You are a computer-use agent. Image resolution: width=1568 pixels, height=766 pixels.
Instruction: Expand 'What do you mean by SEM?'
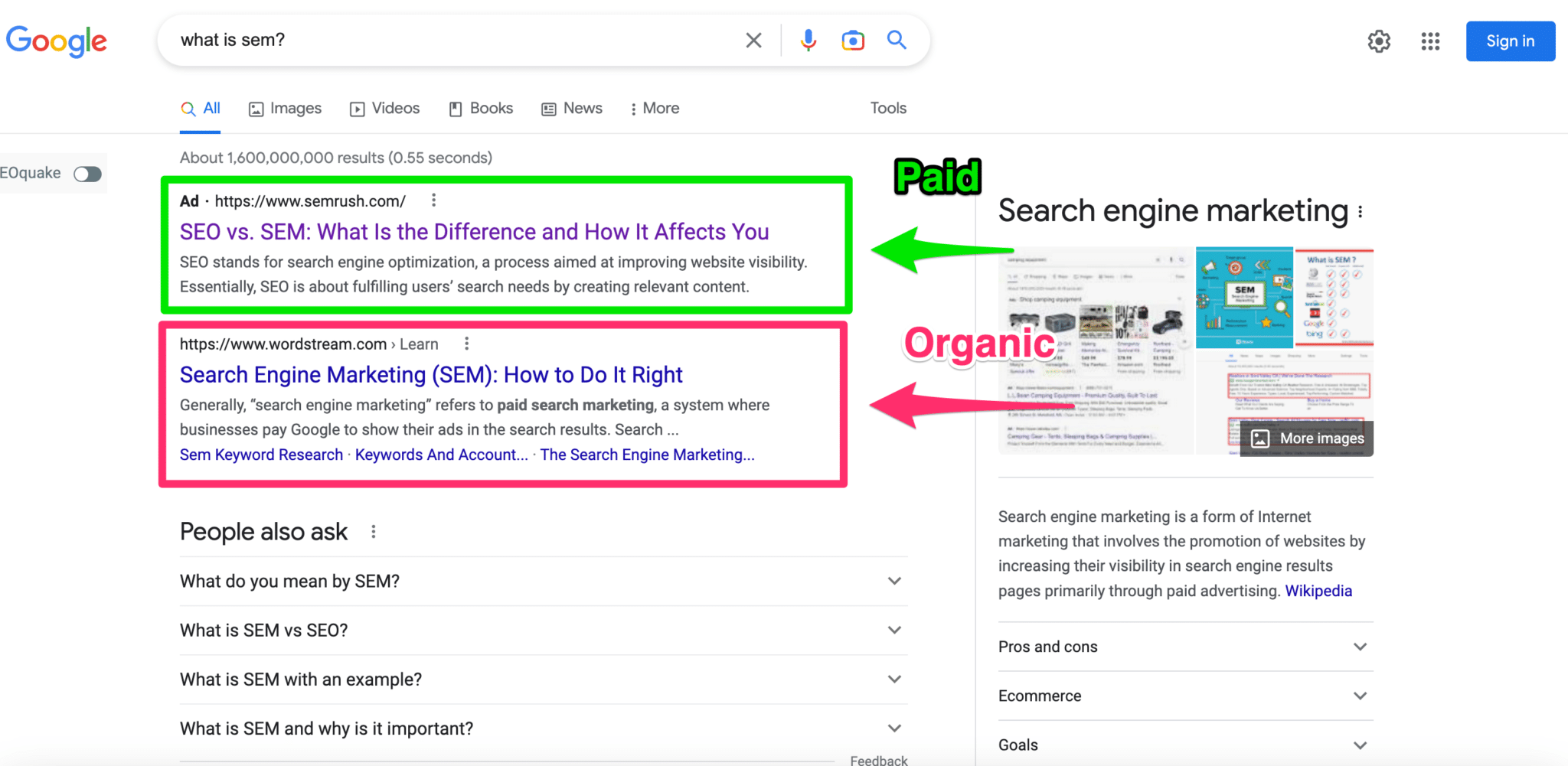click(x=894, y=581)
